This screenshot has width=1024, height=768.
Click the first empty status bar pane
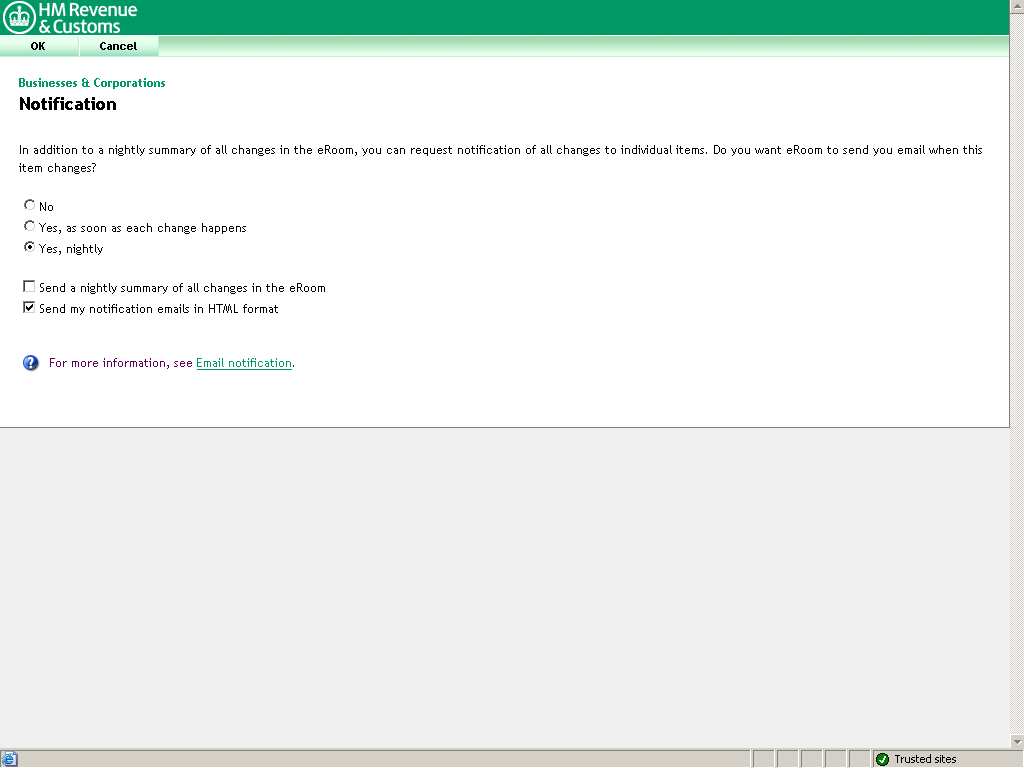point(763,759)
